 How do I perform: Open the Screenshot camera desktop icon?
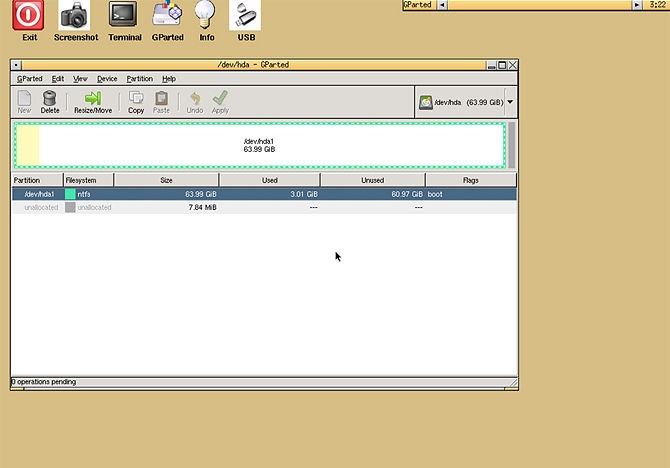click(x=73, y=17)
